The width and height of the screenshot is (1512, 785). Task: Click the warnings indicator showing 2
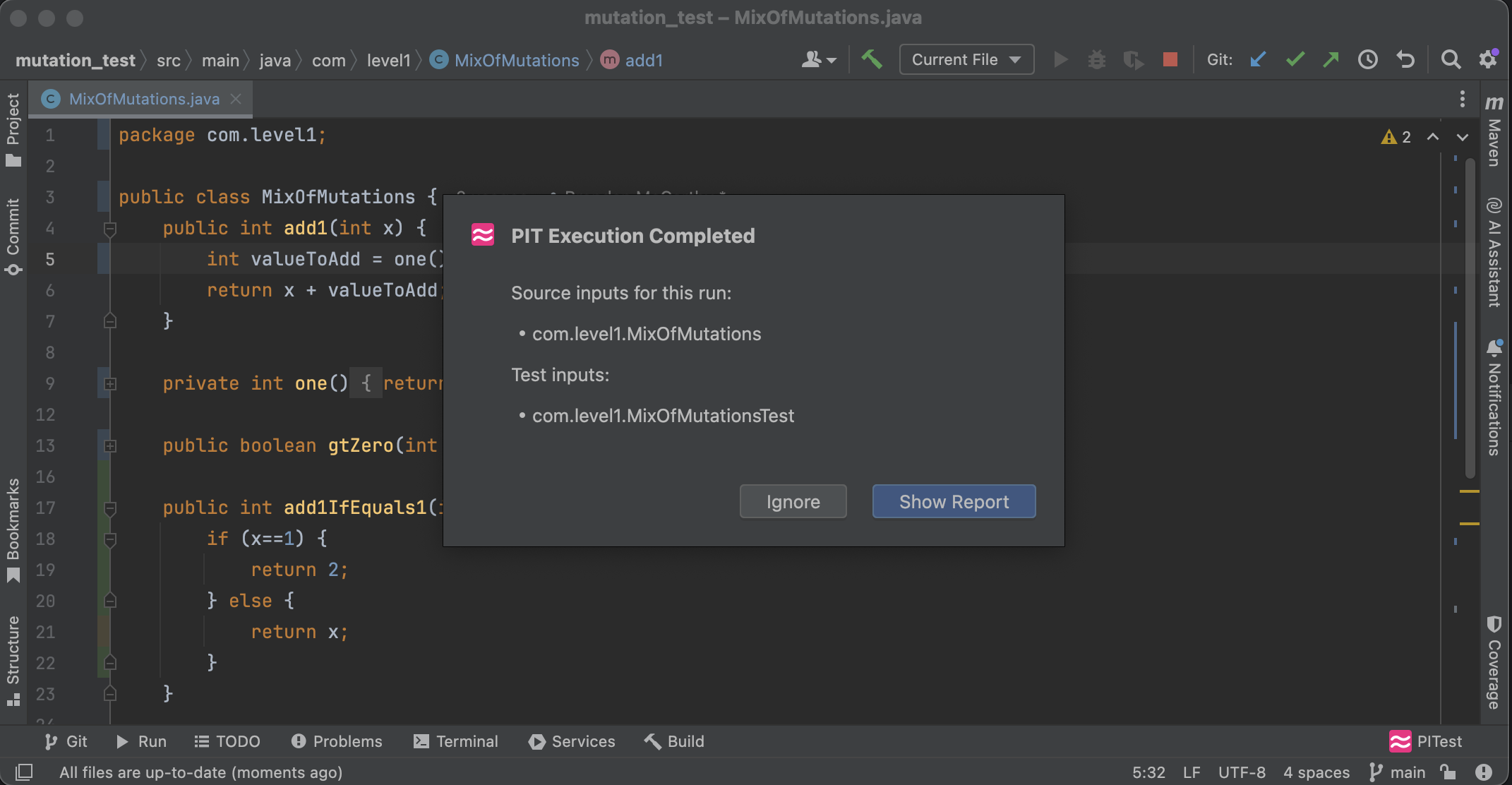1396,137
